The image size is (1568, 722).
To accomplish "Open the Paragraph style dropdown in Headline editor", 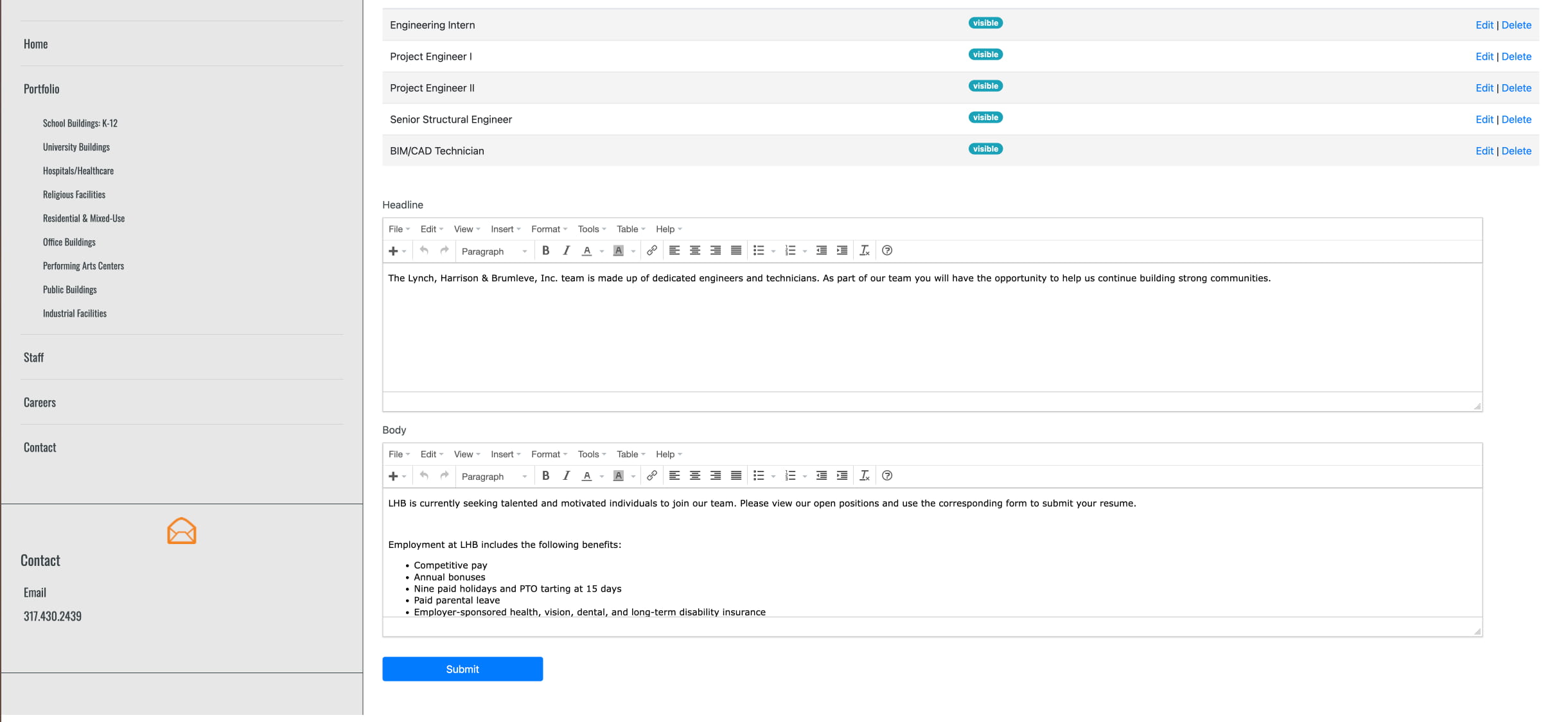I will click(x=493, y=251).
